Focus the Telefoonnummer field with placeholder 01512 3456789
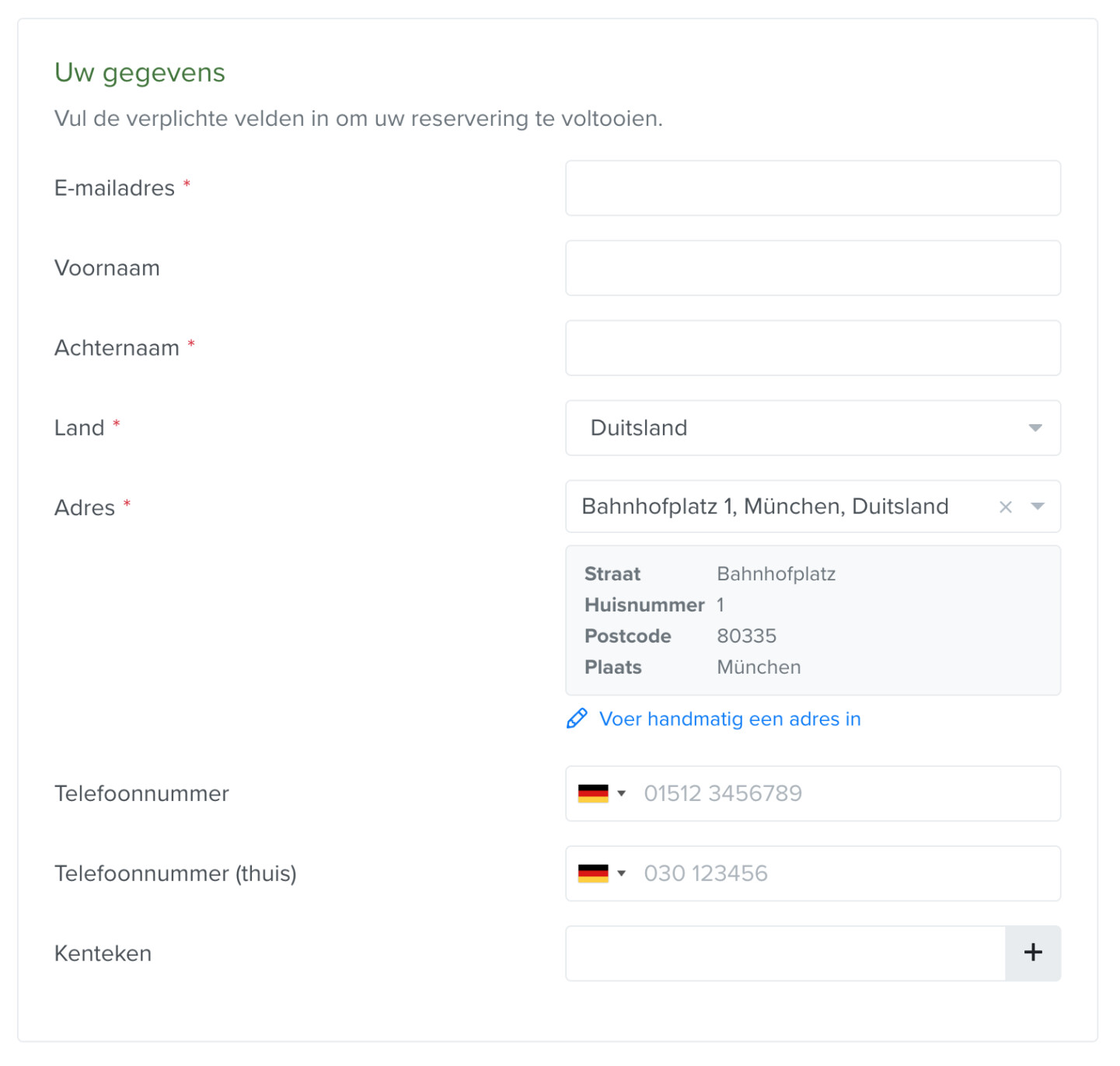 point(847,793)
